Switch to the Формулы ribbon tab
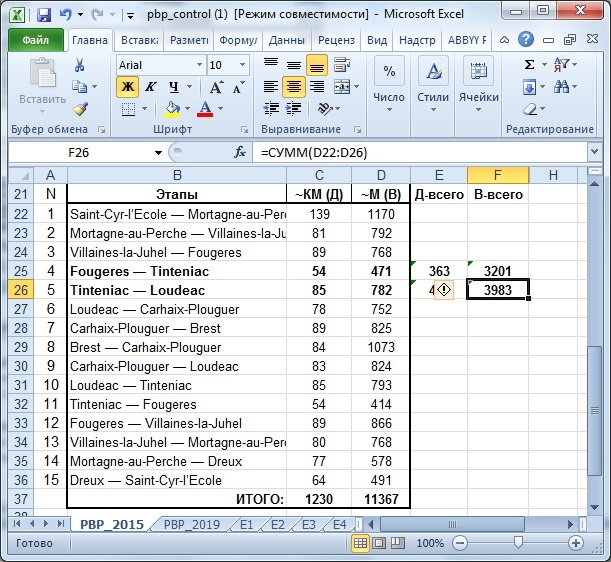The height and width of the screenshot is (562, 611). tap(238, 40)
